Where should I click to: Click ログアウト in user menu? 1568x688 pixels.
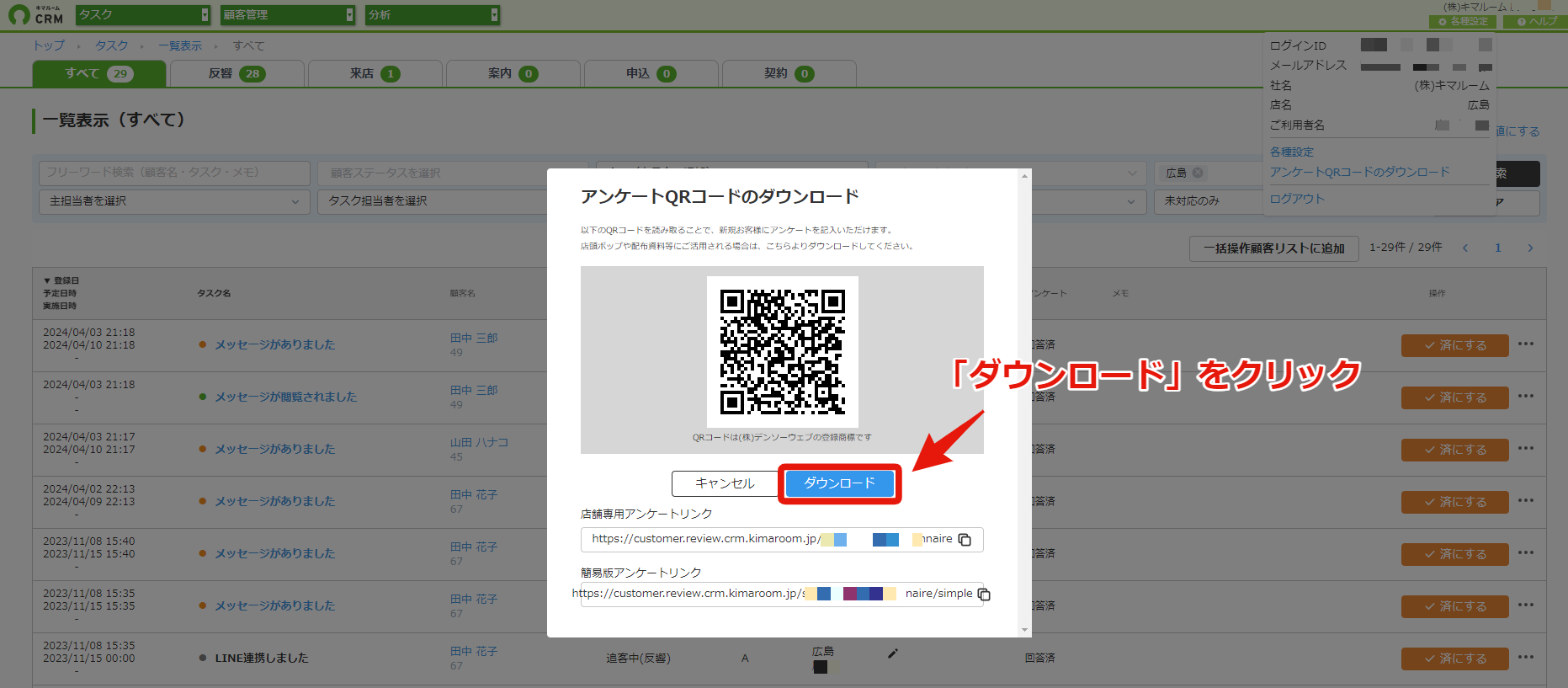point(1297,199)
